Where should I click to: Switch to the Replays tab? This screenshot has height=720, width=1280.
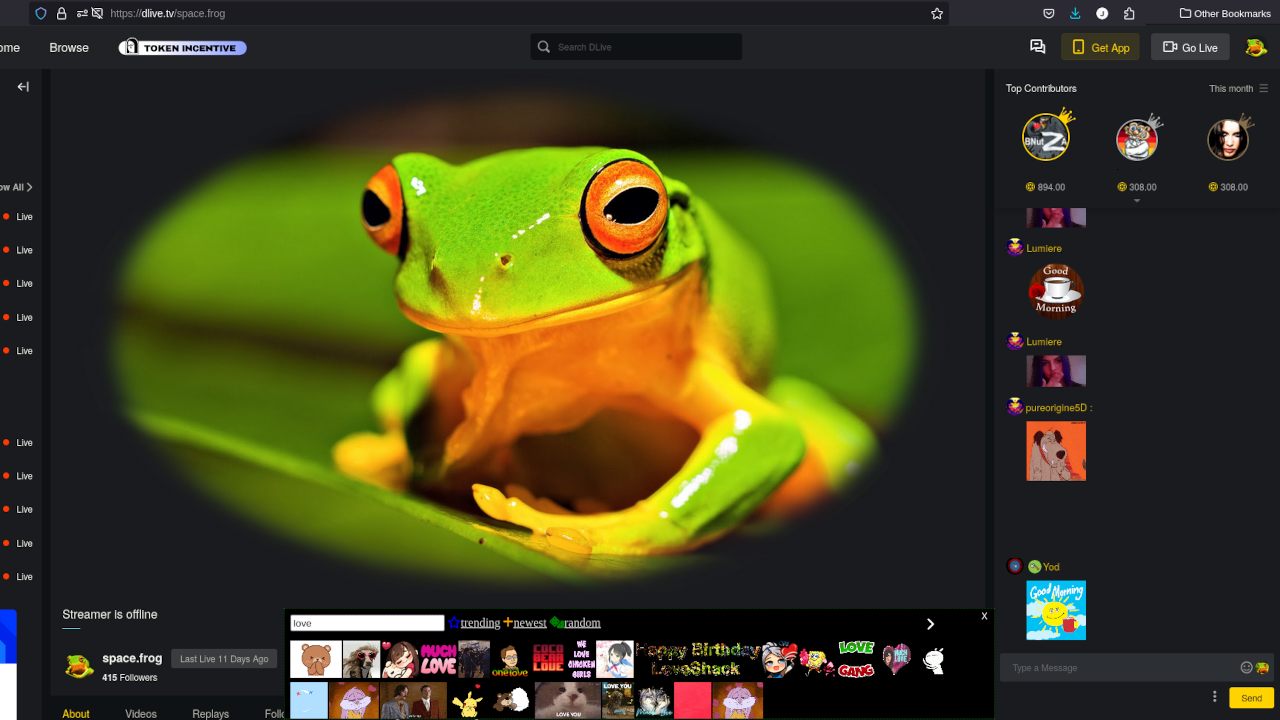pyautogui.click(x=210, y=713)
